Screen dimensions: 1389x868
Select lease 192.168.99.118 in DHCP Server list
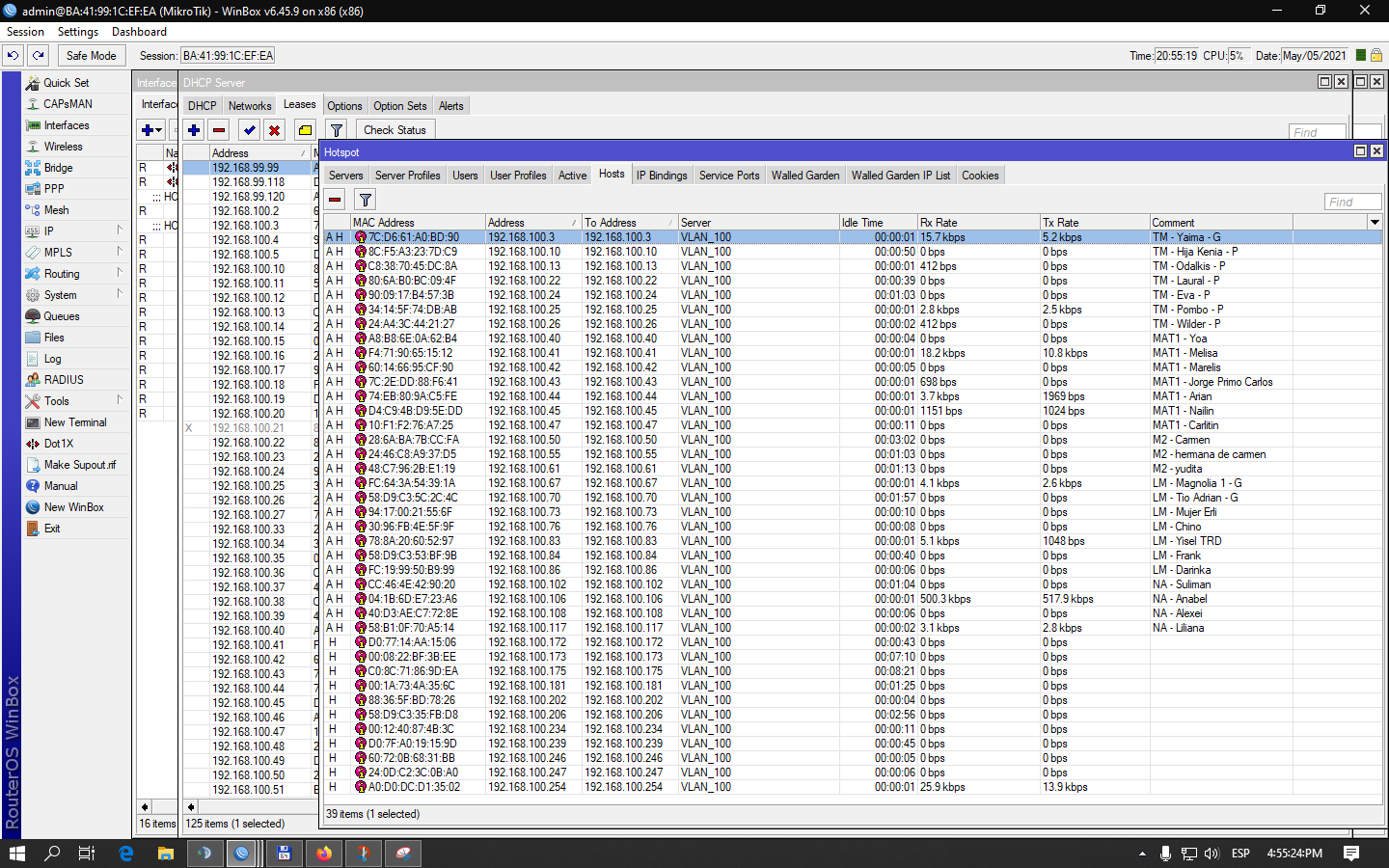(x=249, y=182)
